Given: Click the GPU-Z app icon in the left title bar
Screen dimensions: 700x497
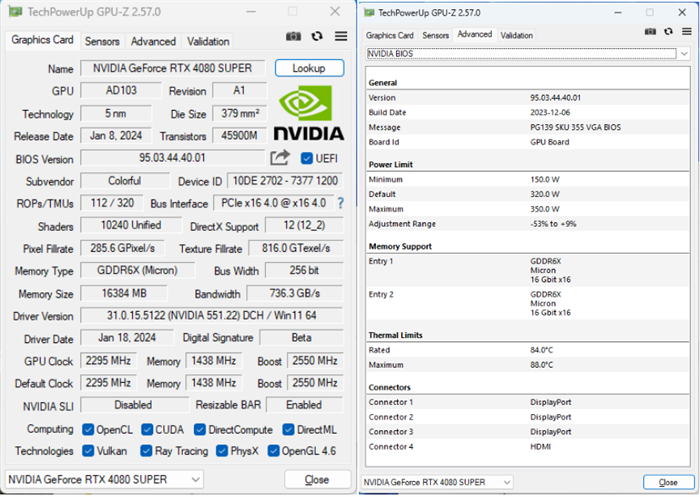Looking at the screenshot, I should [x=16, y=12].
